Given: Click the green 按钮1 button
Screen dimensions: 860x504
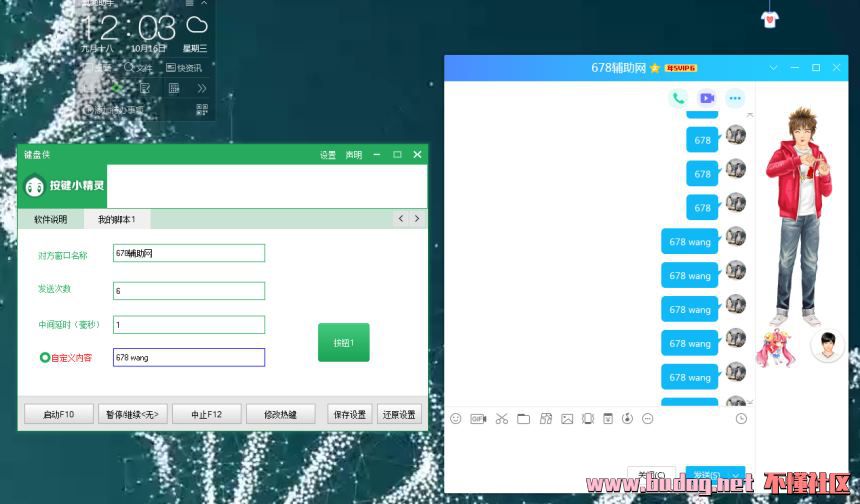Looking at the screenshot, I should click(343, 342).
